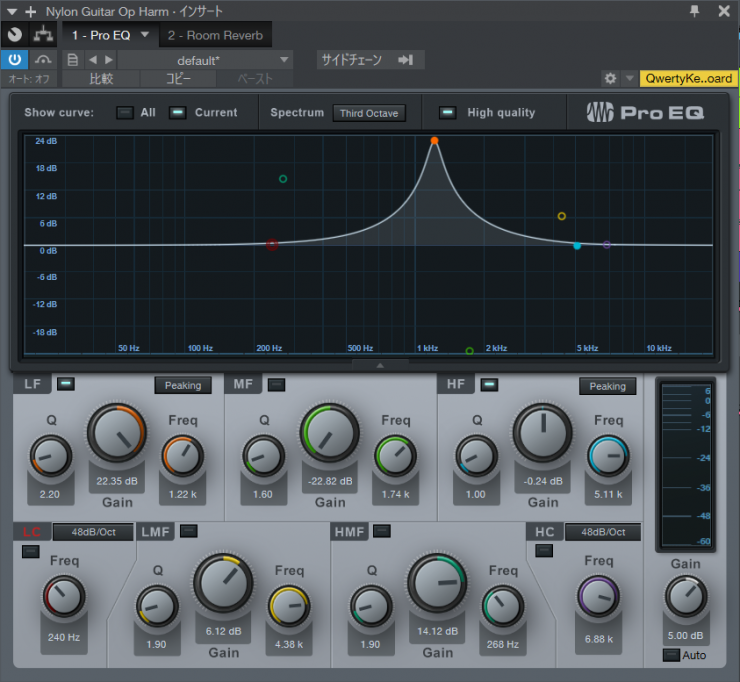Viewport: 740px width, 682px height.
Task: Click the HF Freq knob
Action: pyautogui.click(x=608, y=456)
